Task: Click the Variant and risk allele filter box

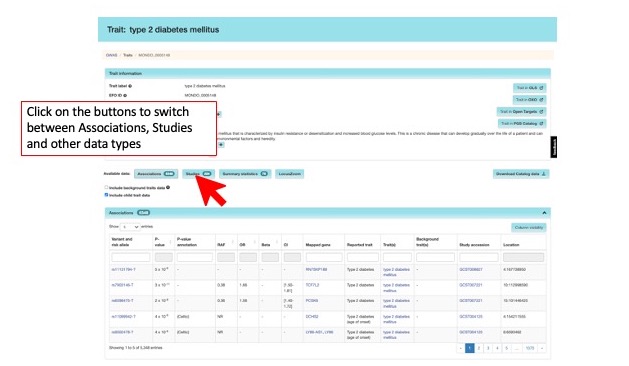Action: click(131, 257)
